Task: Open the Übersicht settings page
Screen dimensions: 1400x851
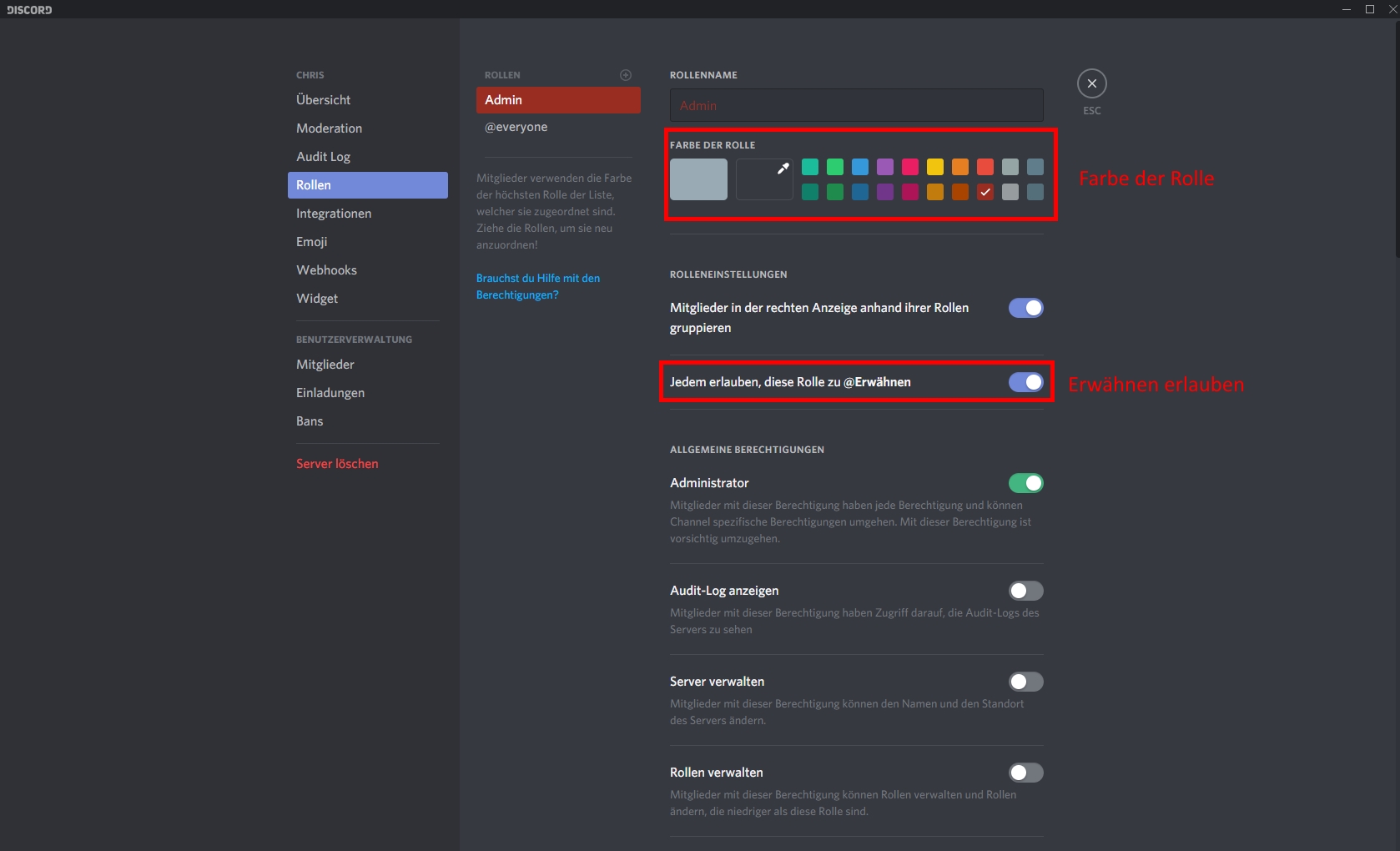Action: click(x=323, y=100)
